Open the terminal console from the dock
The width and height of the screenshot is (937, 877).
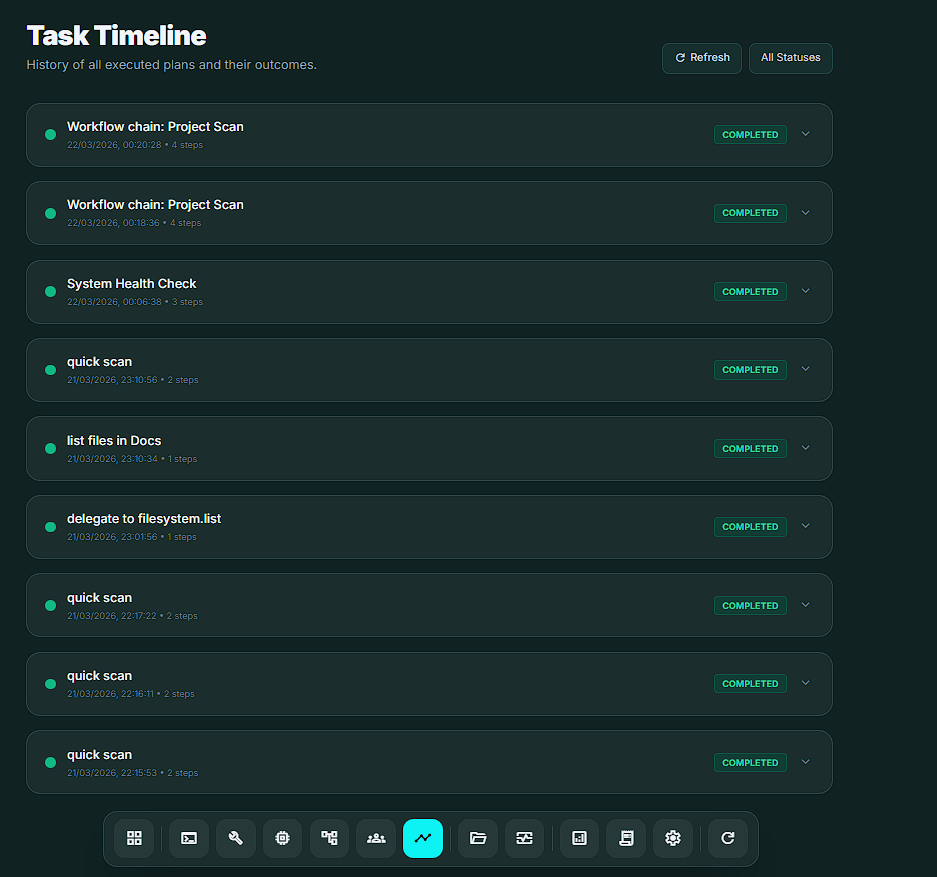[x=189, y=838]
